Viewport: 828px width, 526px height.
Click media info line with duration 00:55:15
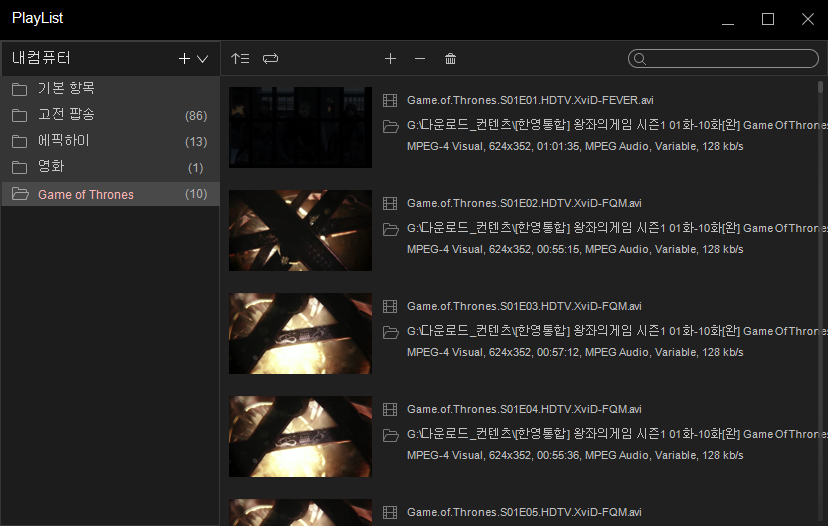click(x=575, y=249)
